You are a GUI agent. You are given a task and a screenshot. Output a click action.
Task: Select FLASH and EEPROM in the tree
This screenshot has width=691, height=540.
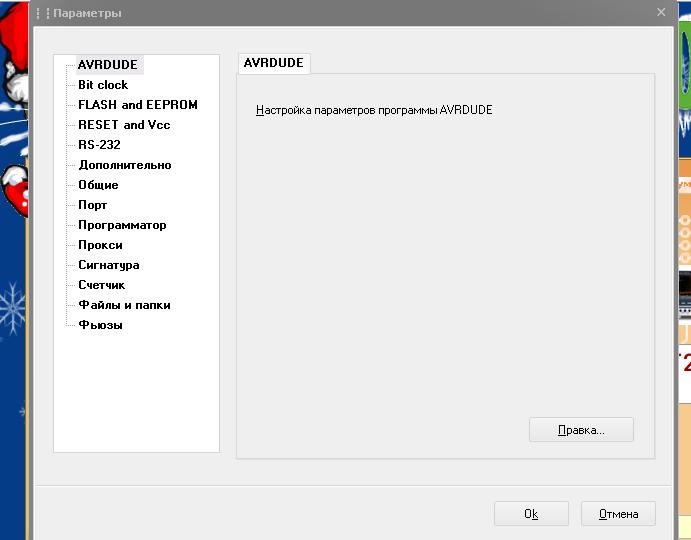[138, 105]
